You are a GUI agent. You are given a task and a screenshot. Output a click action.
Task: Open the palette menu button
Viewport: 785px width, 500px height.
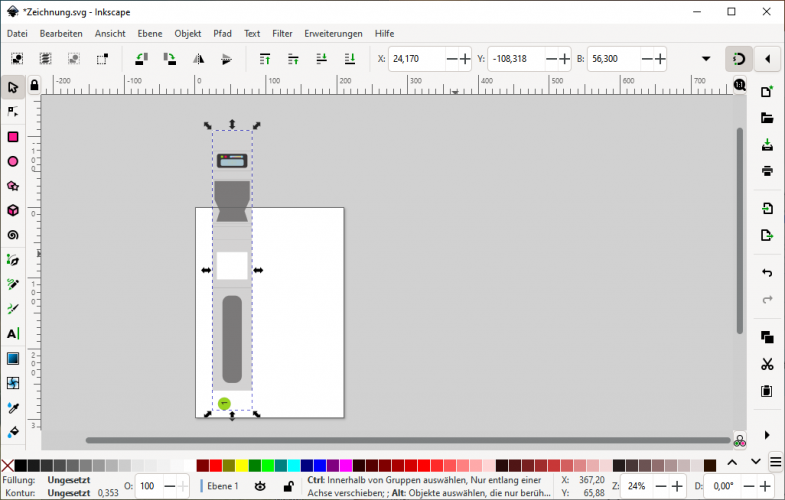click(775, 462)
